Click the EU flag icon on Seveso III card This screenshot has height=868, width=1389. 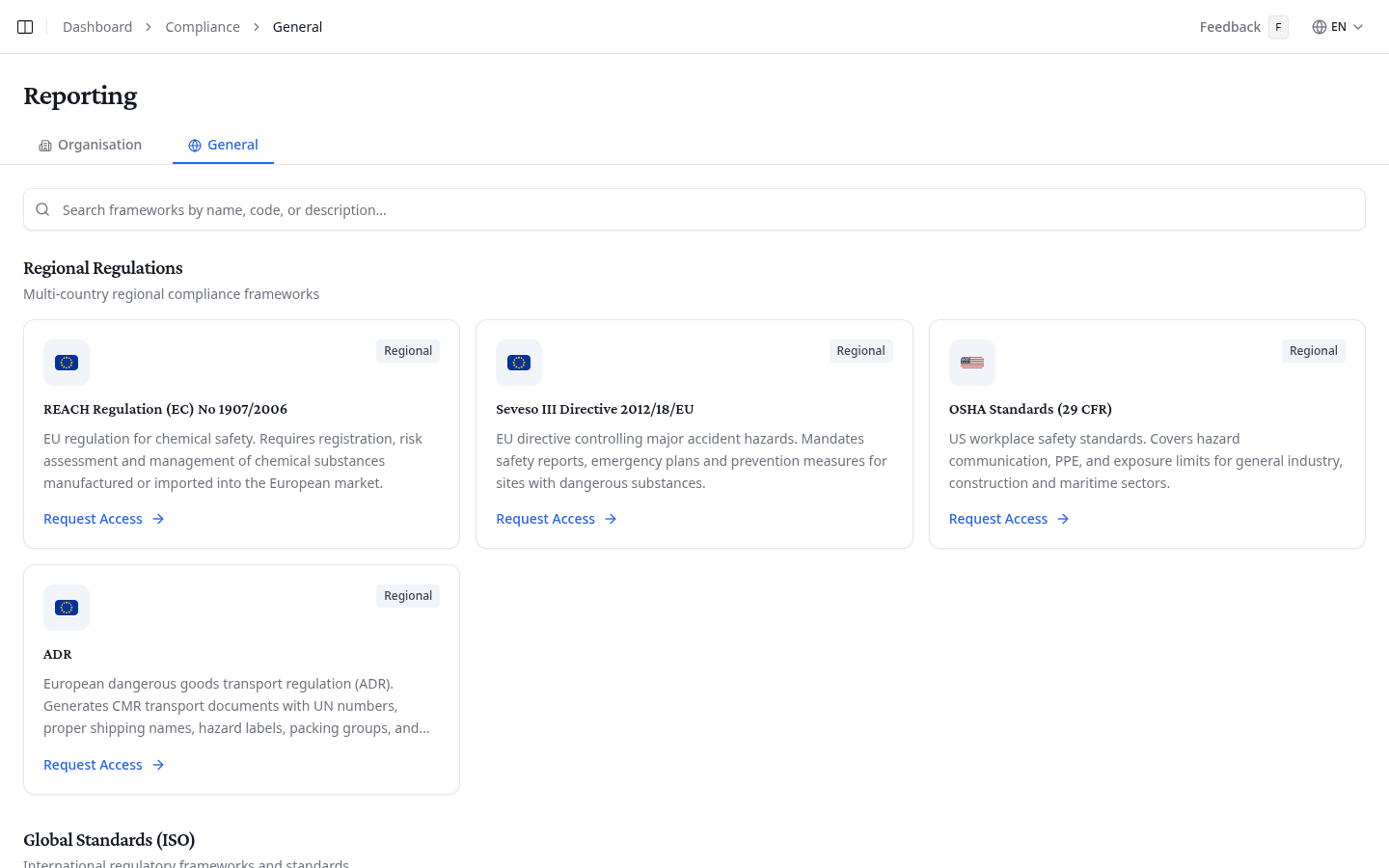[x=519, y=363]
